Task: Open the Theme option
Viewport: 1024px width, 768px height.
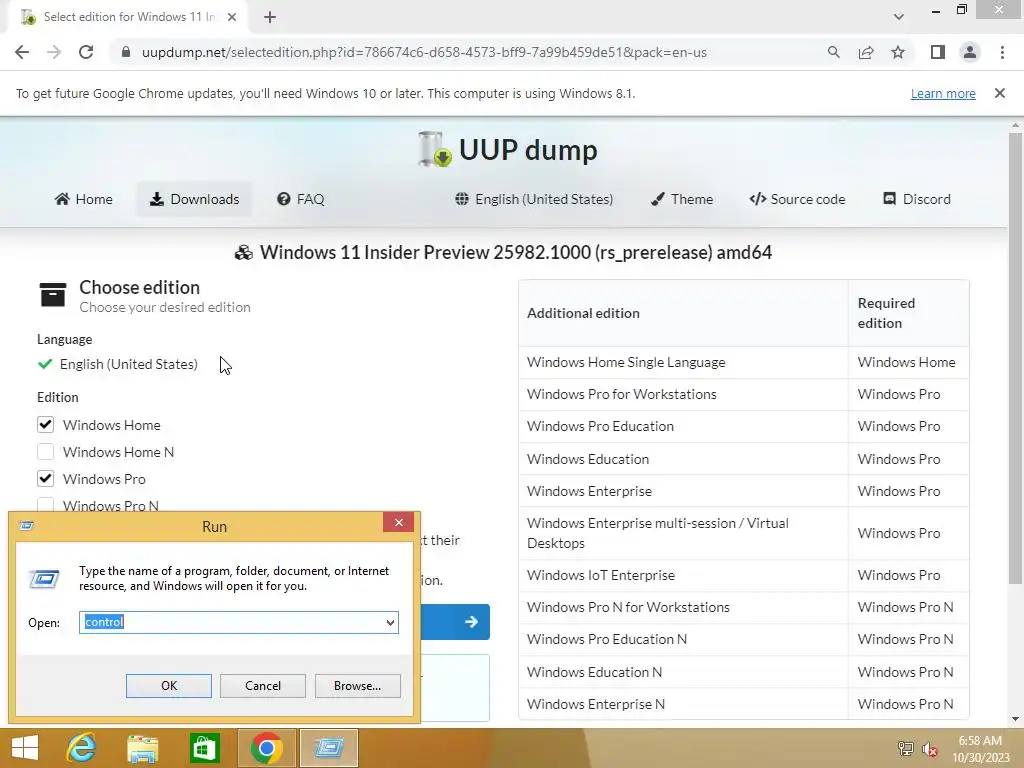Action: pos(681,199)
